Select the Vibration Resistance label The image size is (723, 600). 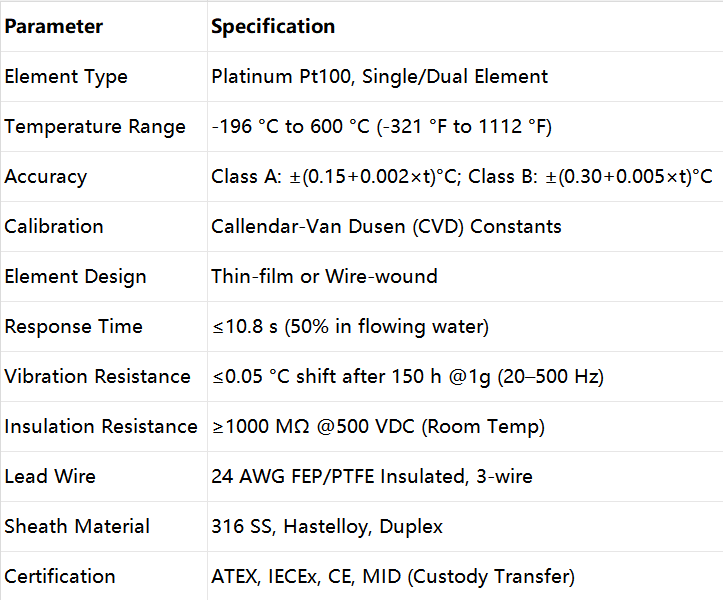(97, 376)
